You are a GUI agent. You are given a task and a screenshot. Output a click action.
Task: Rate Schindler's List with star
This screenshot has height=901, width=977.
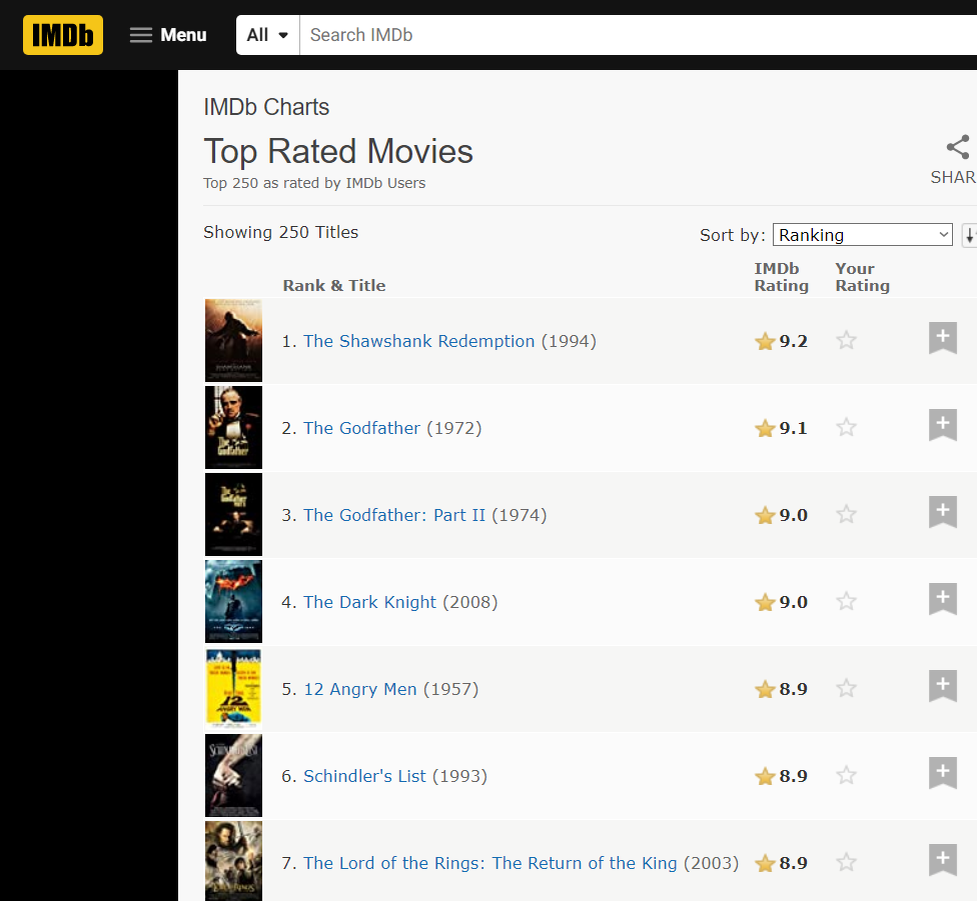click(x=846, y=775)
